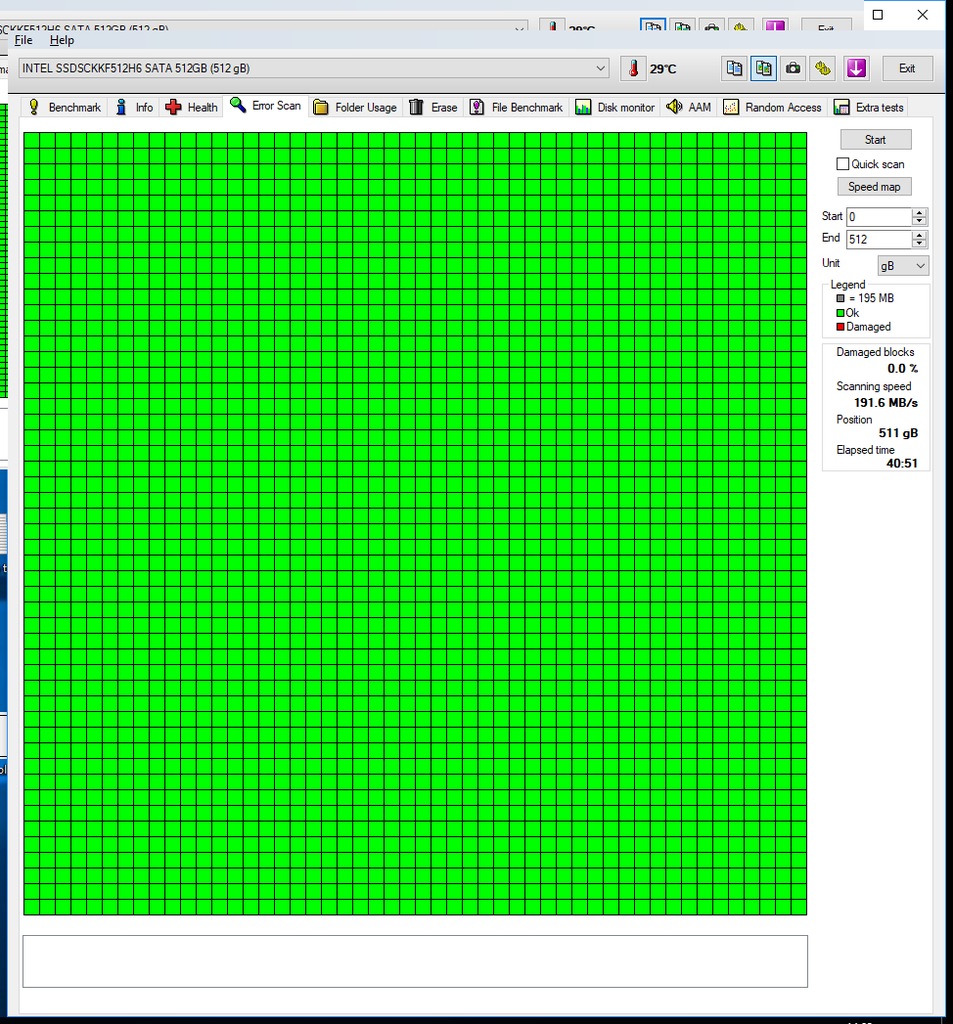The height and width of the screenshot is (1024, 953).
Task: Click the purple download arrow icon
Action: pos(856,69)
